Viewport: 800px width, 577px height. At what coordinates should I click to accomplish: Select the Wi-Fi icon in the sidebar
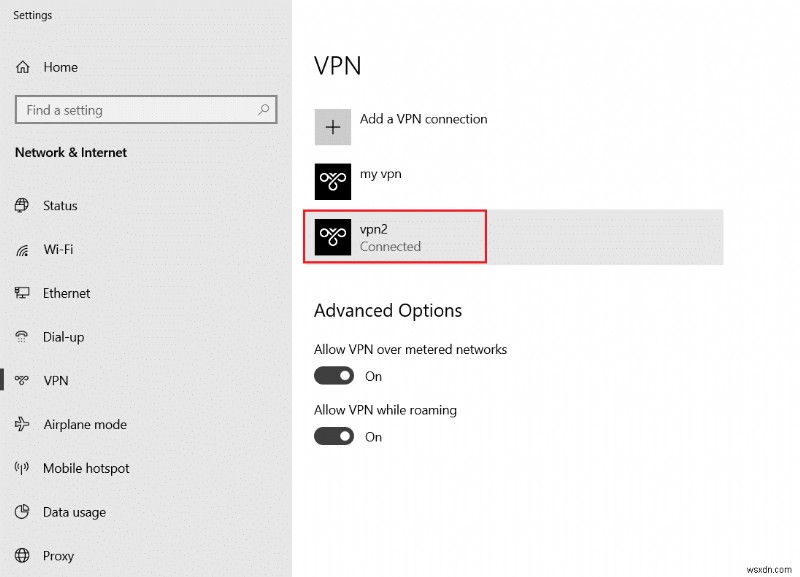21,250
